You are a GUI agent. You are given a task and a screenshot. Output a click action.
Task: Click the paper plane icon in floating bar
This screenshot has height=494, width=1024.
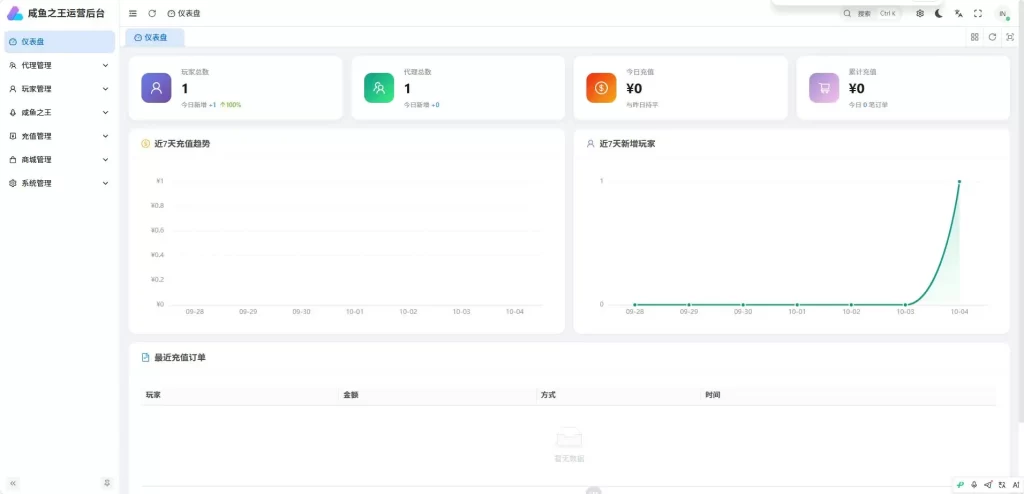click(x=988, y=484)
